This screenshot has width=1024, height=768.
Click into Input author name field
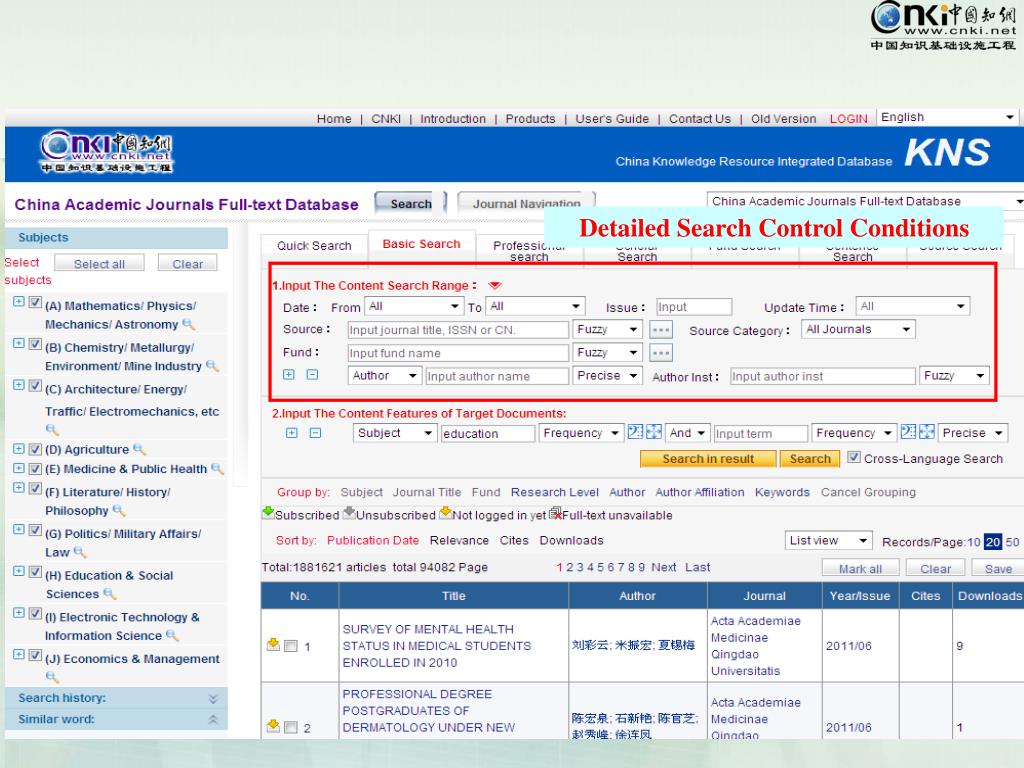(x=497, y=376)
